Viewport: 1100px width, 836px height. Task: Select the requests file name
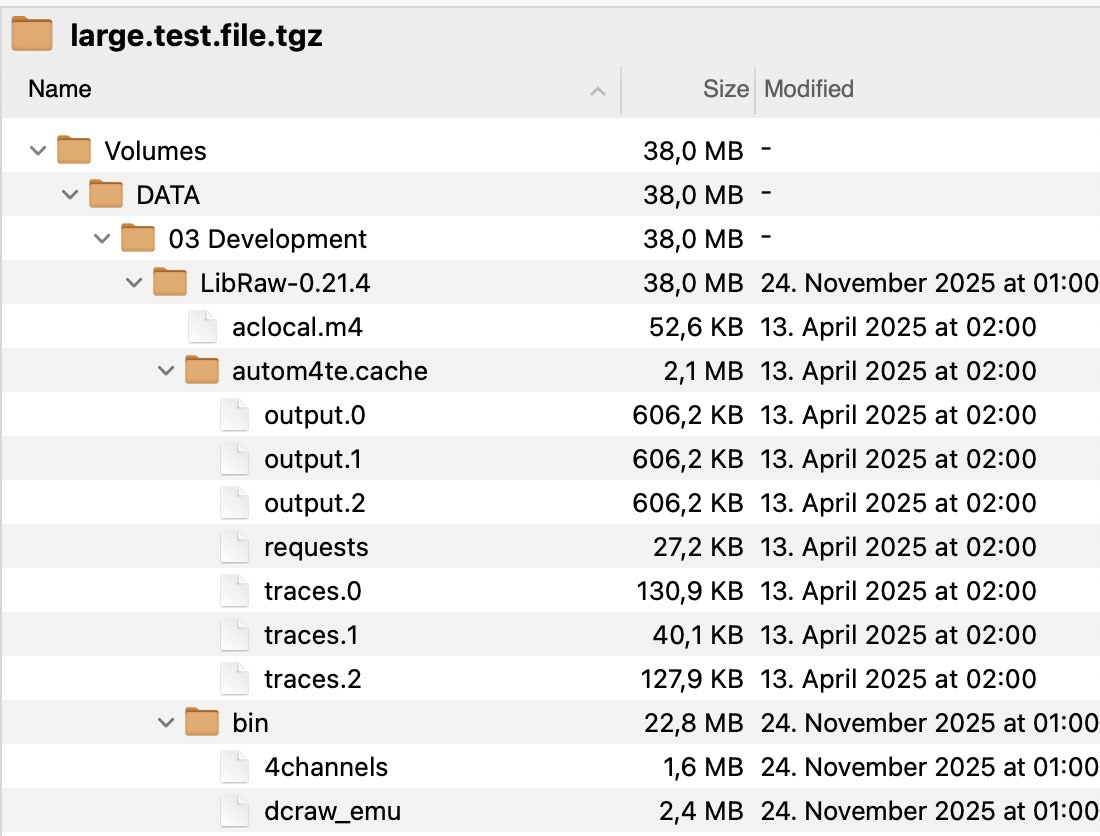(x=316, y=548)
